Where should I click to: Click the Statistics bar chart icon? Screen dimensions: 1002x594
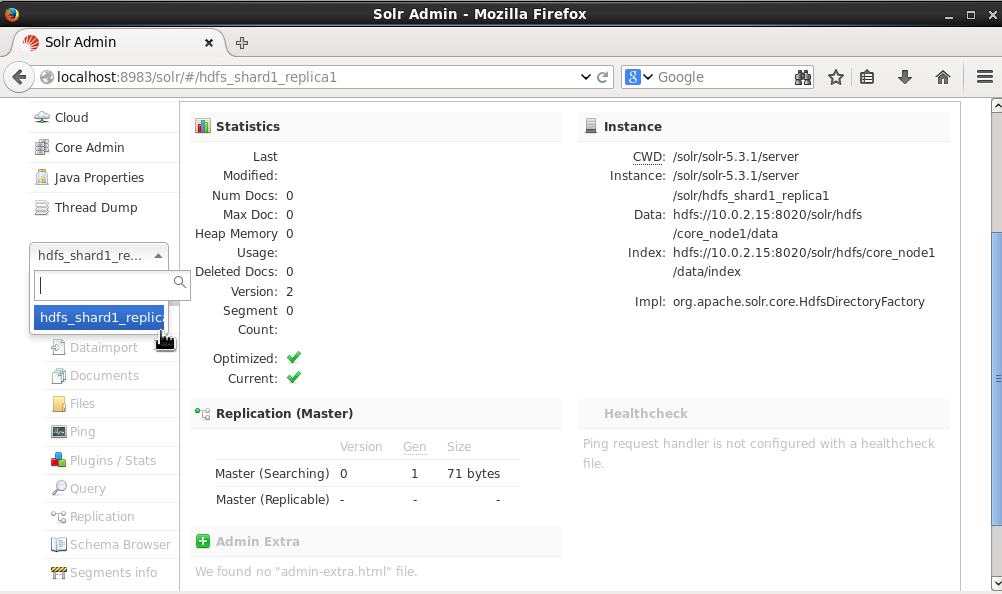[203, 126]
